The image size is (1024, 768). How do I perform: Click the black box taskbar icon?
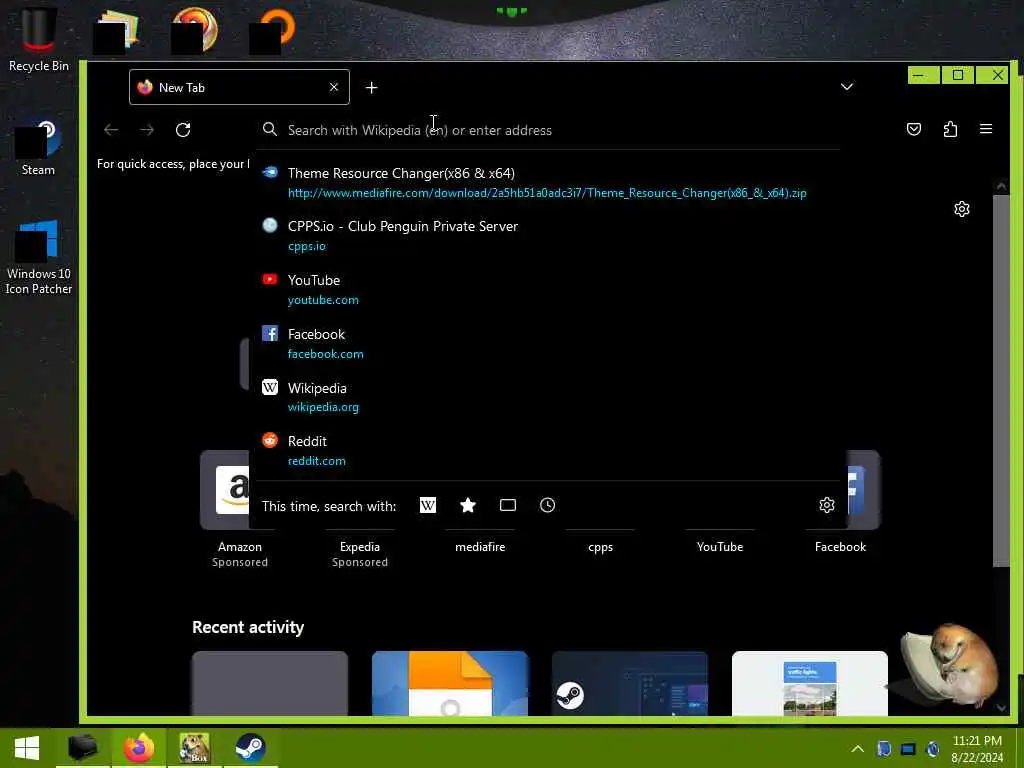click(x=82, y=748)
